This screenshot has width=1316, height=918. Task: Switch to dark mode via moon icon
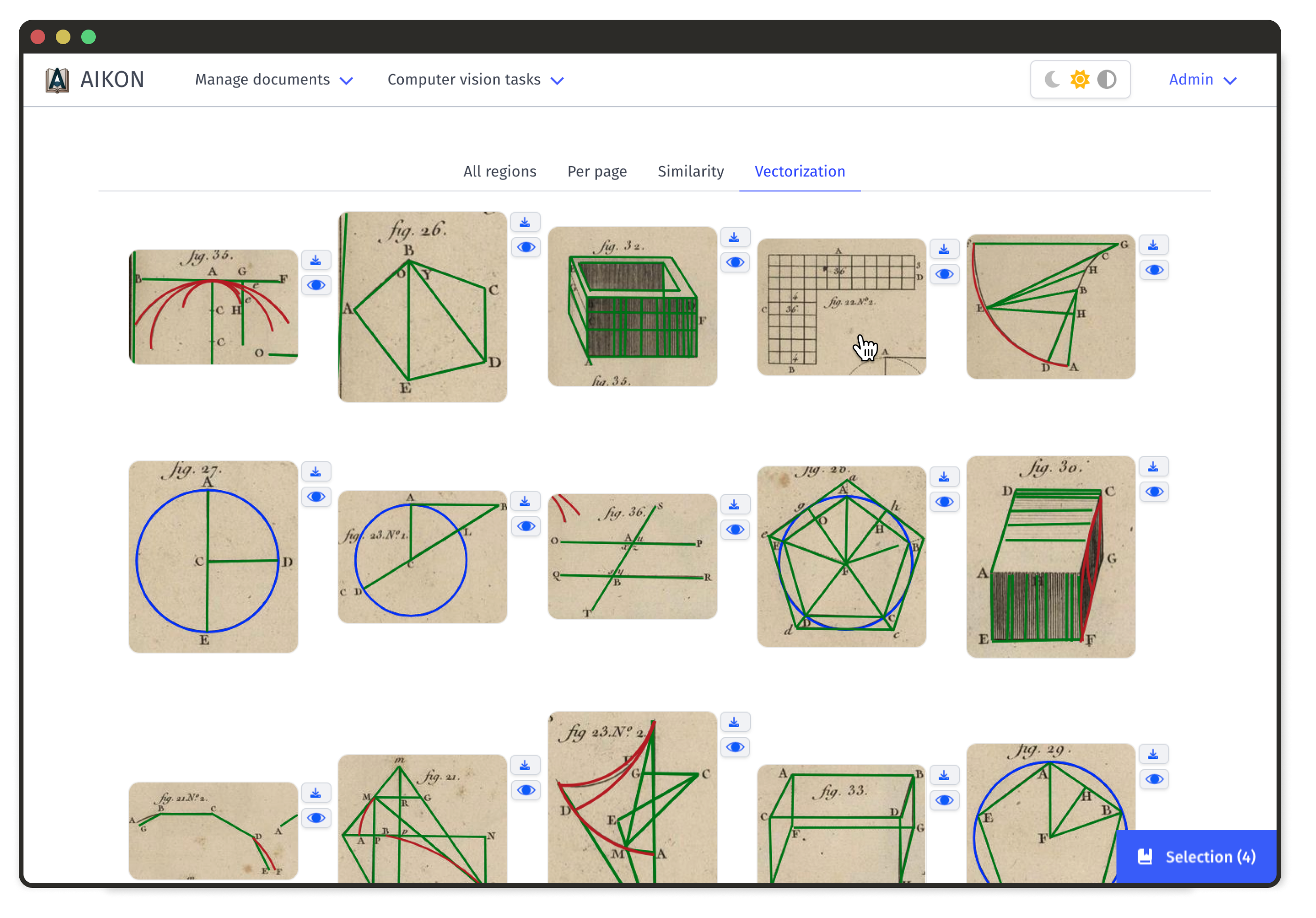[x=1053, y=80]
